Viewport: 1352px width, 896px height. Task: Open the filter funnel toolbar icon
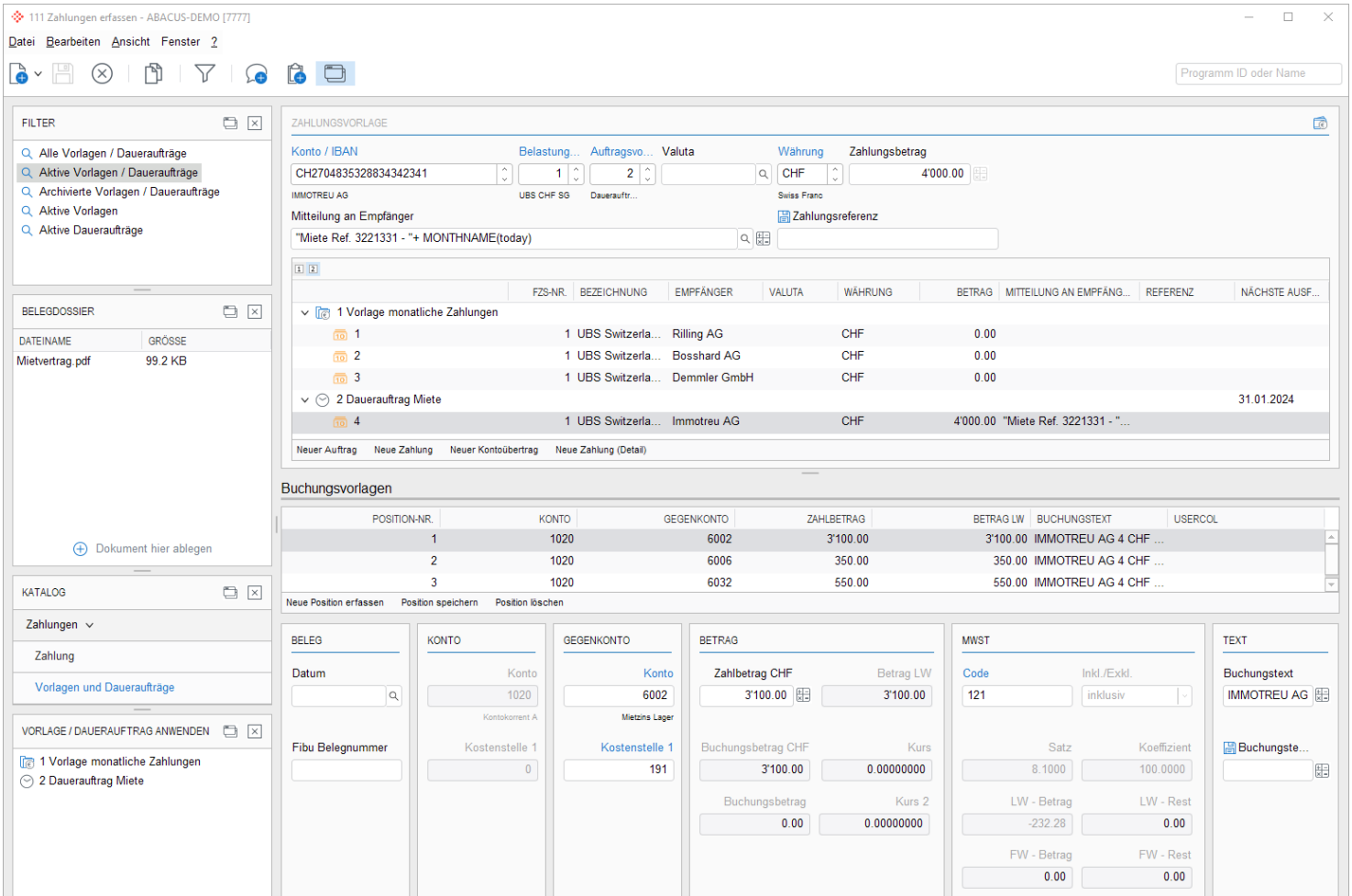[x=205, y=74]
